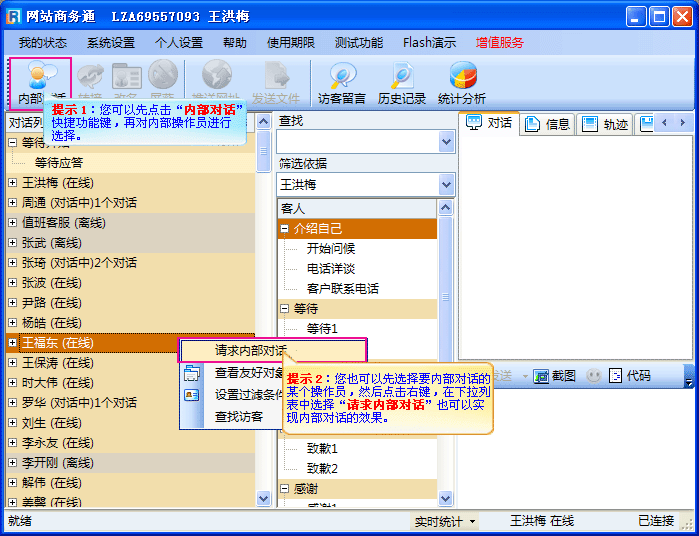The image size is (699, 536).
Task: Open the 筛选依据 dropdown showing 王洪梅
Action: (447, 185)
